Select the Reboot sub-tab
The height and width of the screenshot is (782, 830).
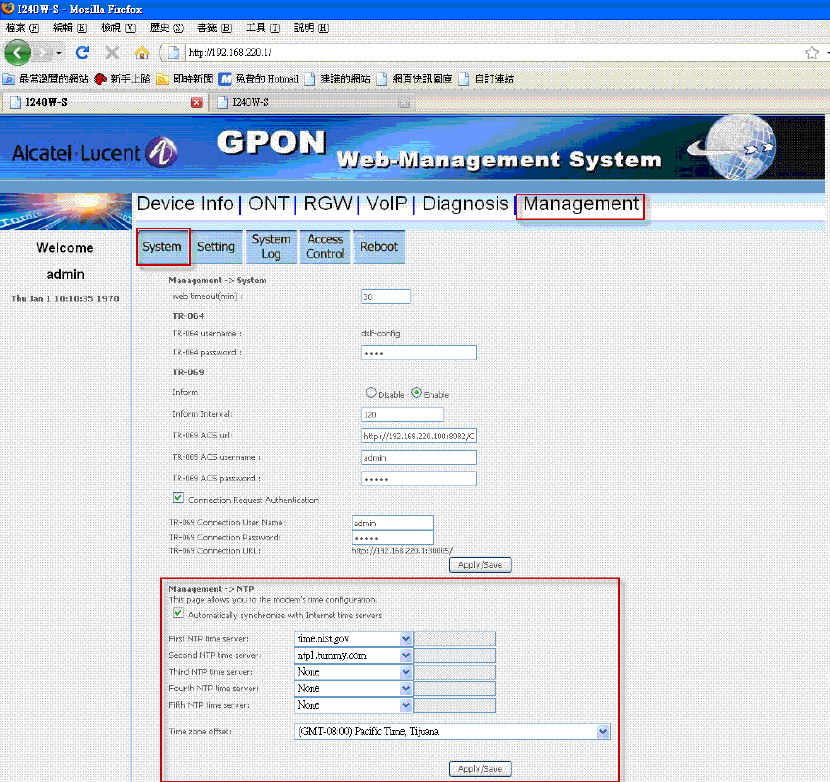[379, 247]
